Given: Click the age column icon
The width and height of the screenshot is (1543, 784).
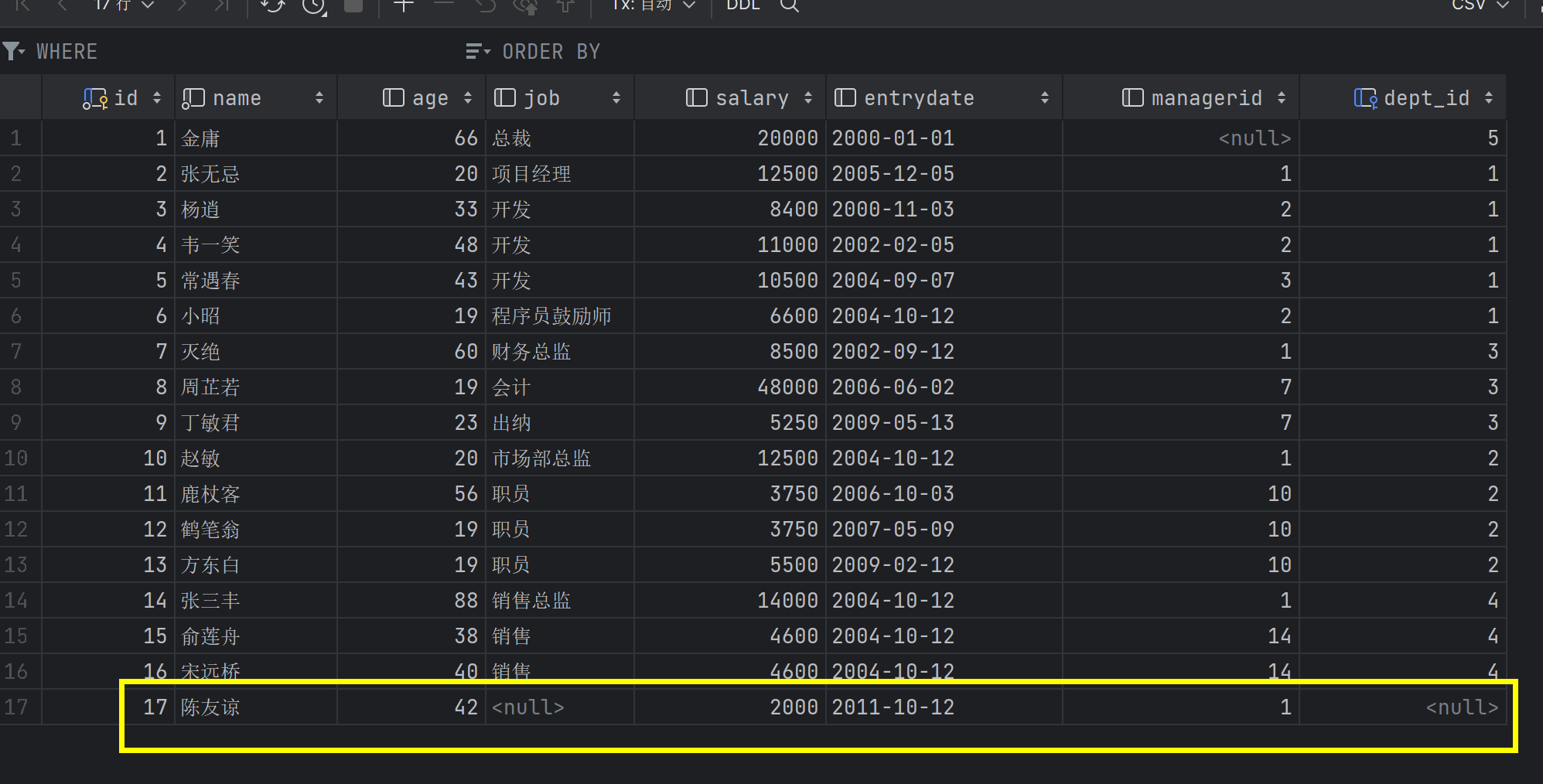Looking at the screenshot, I should click(394, 97).
